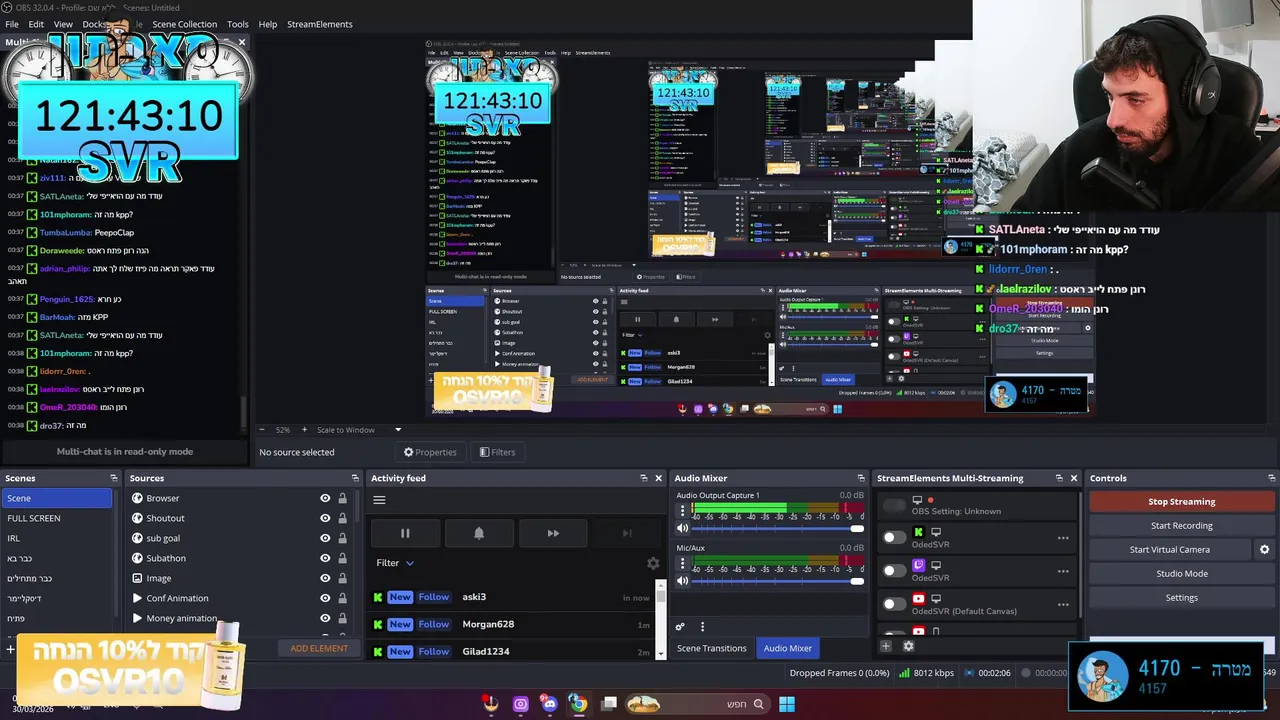Image resolution: width=1280 pixels, height=720 pixels.
Task: Open the Scale to Window dropdown arrow
Action: [x=397, y=430]
